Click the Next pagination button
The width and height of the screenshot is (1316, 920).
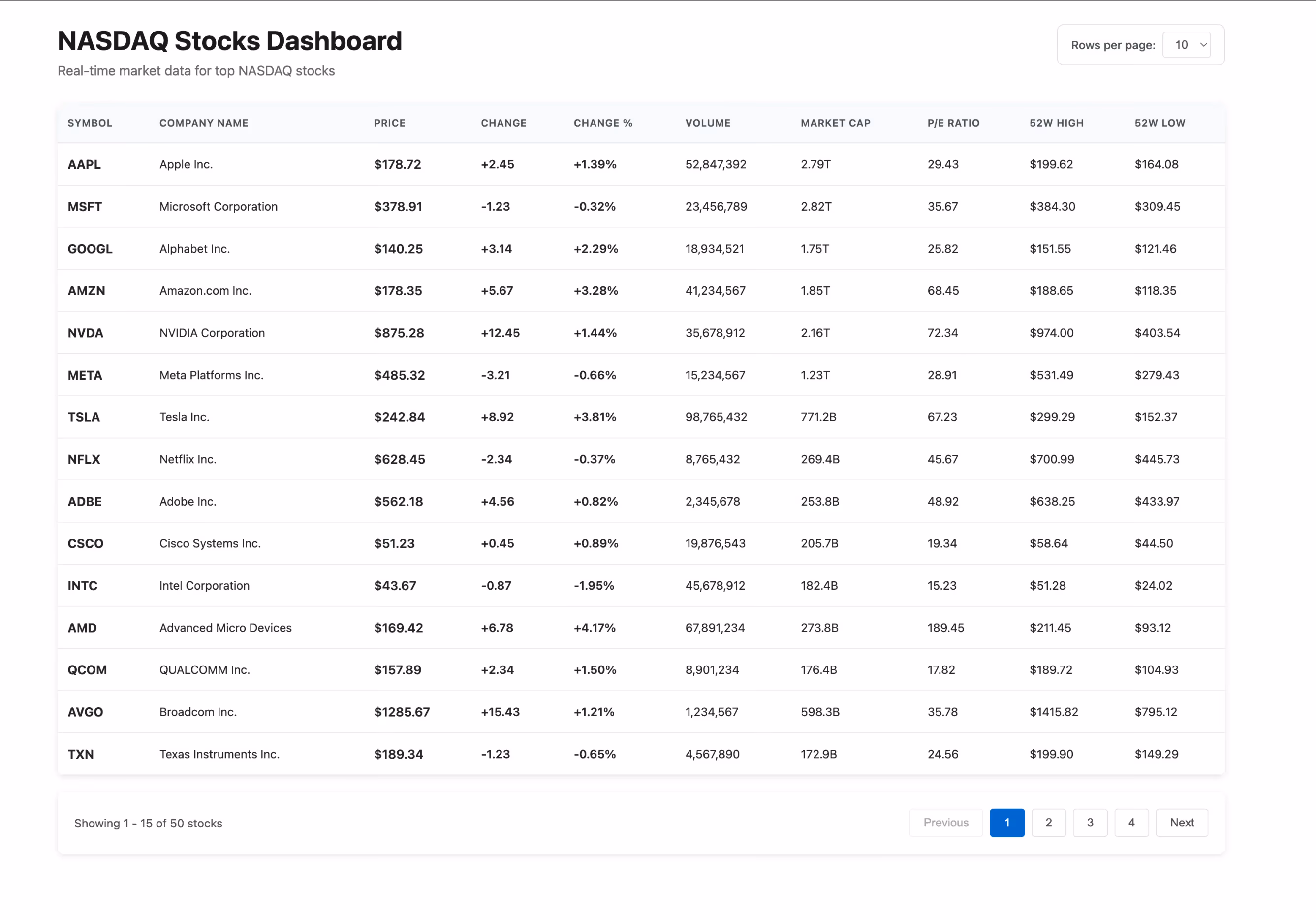click(1182, 823)
